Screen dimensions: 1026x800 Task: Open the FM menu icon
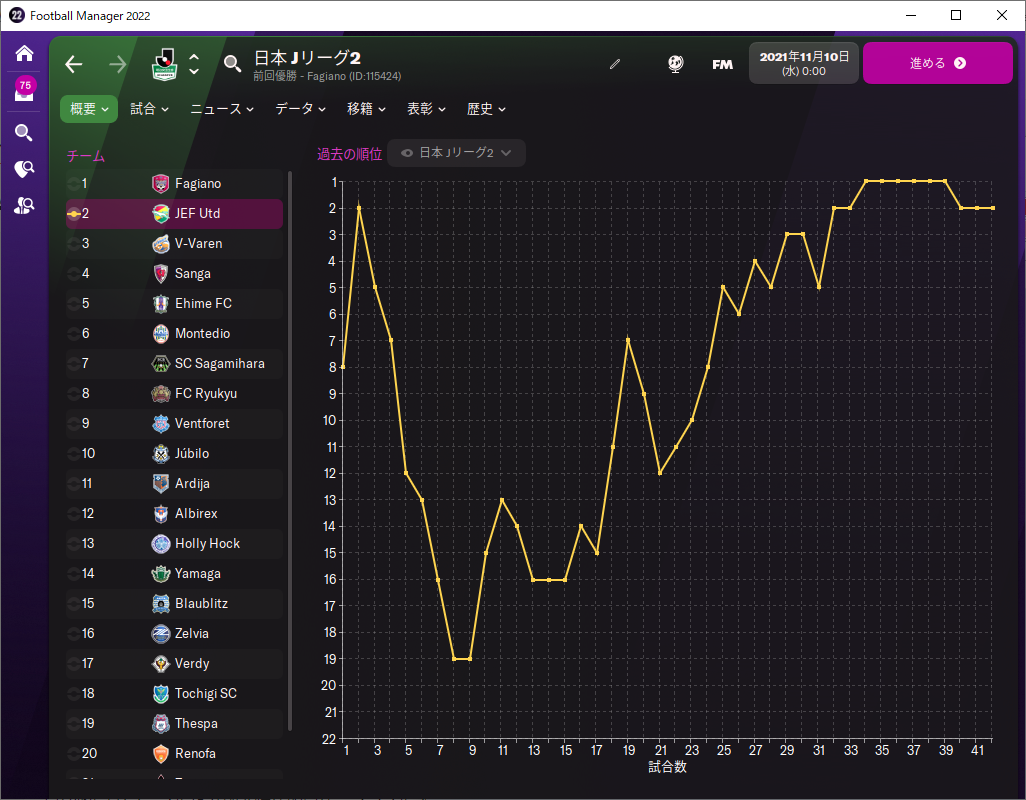pyautogui.click(x=722, y=64)
